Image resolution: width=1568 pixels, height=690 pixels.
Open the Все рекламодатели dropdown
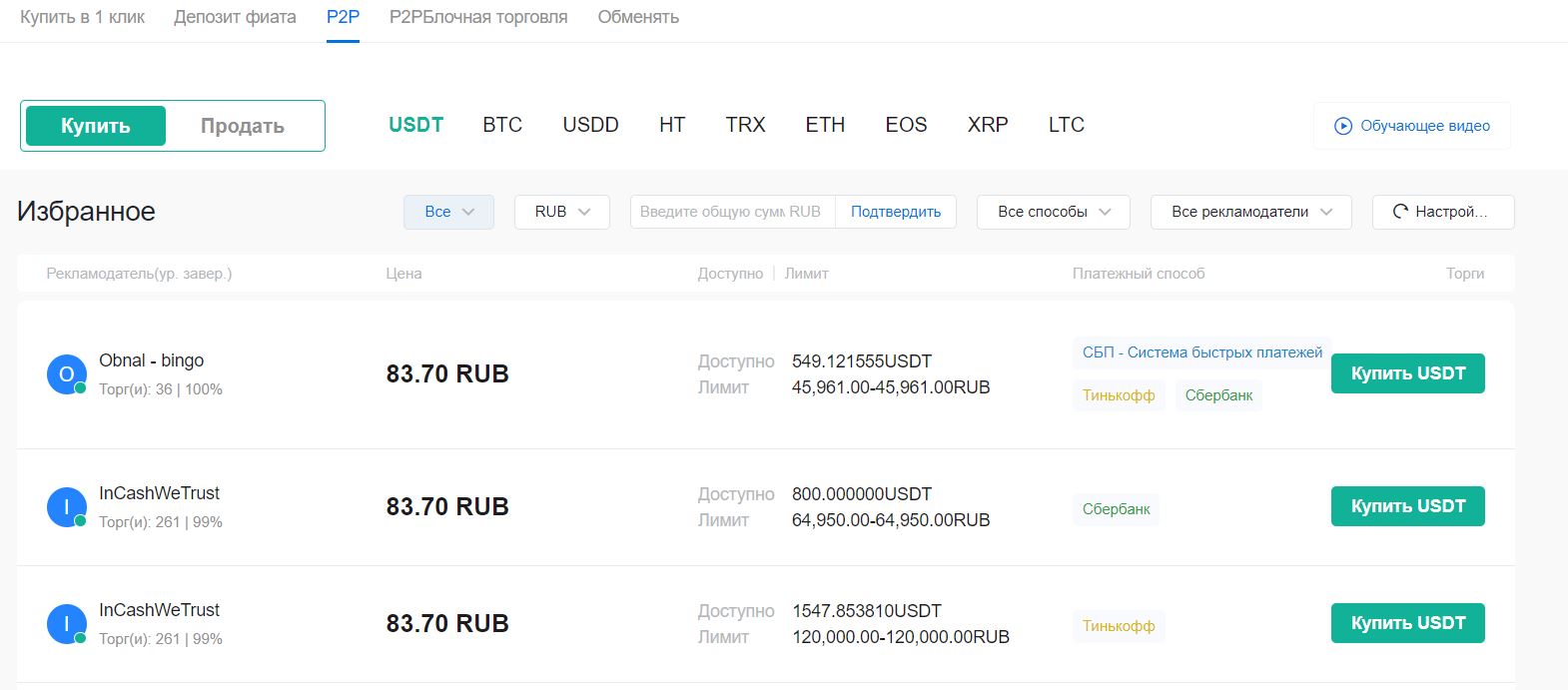click(1251, 212)
